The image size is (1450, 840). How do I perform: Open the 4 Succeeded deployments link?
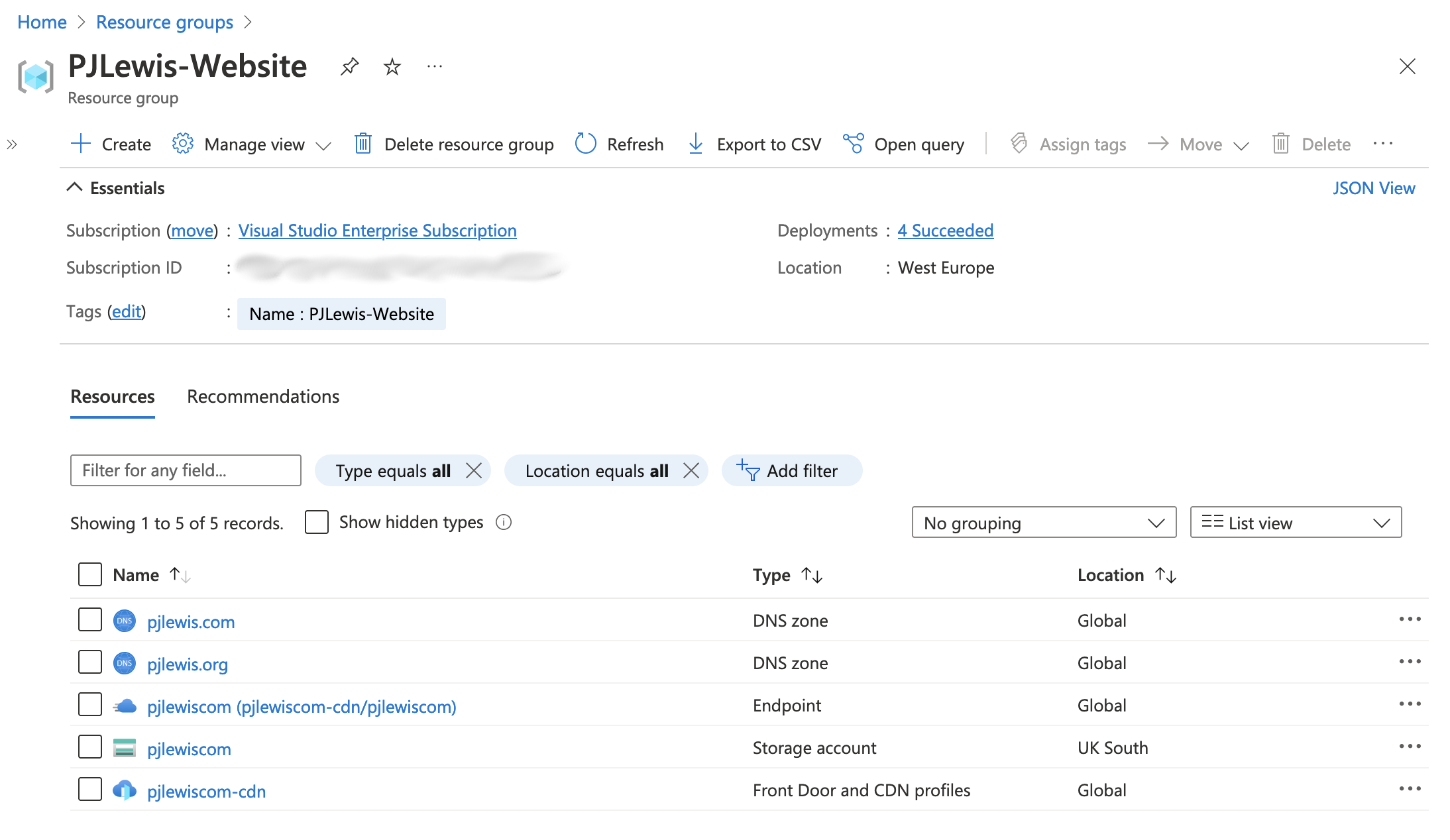(x=945, y=231)
